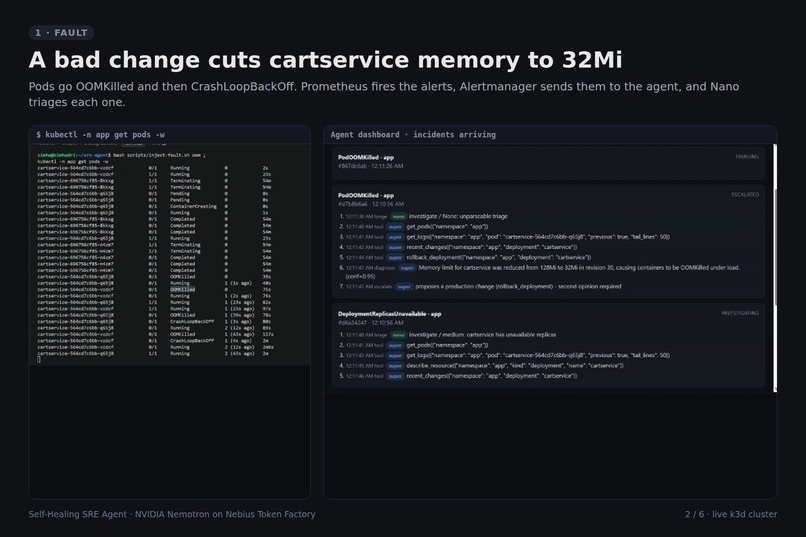The width and height of the screenshot is (806, 537).
Task: Click the INVESTIGATING status label
Action: tap(740, 313)
